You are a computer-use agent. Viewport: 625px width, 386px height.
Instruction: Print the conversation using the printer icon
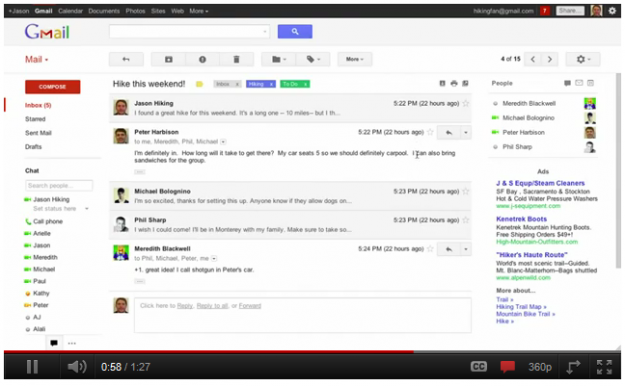coord(454,83)
